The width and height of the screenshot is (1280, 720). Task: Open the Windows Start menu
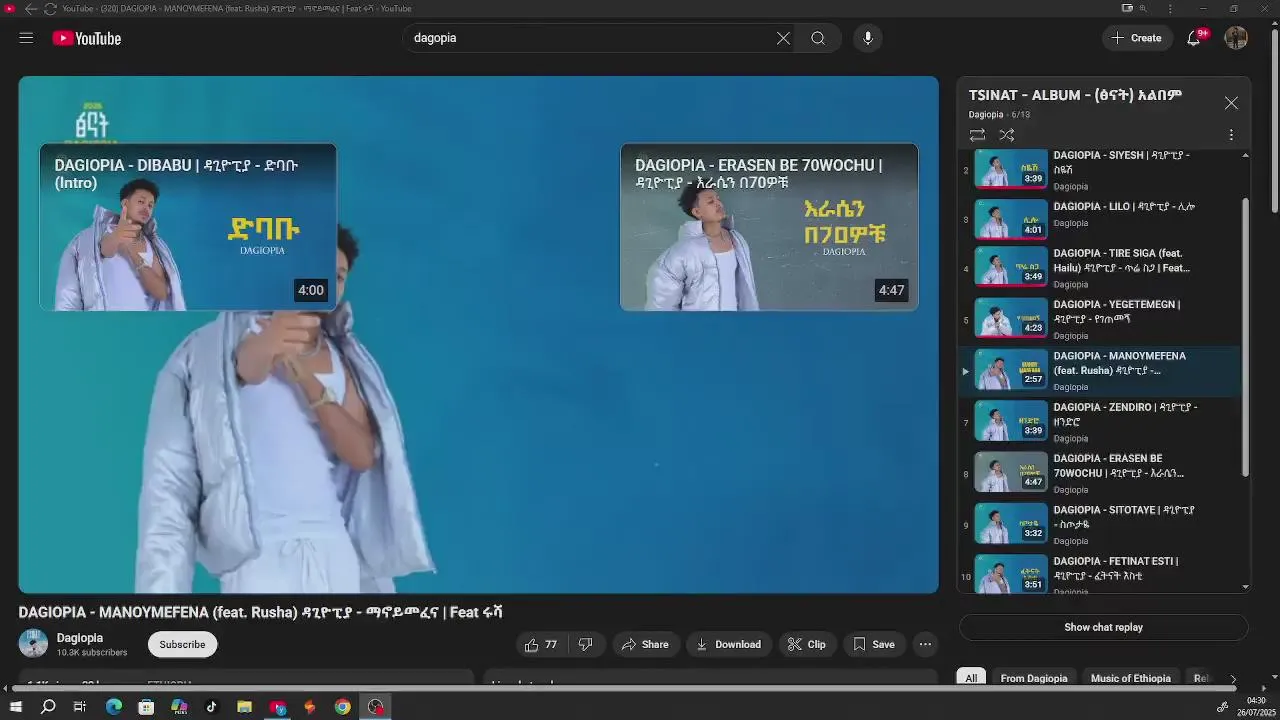pyautogui.click(x=15, y=707)
